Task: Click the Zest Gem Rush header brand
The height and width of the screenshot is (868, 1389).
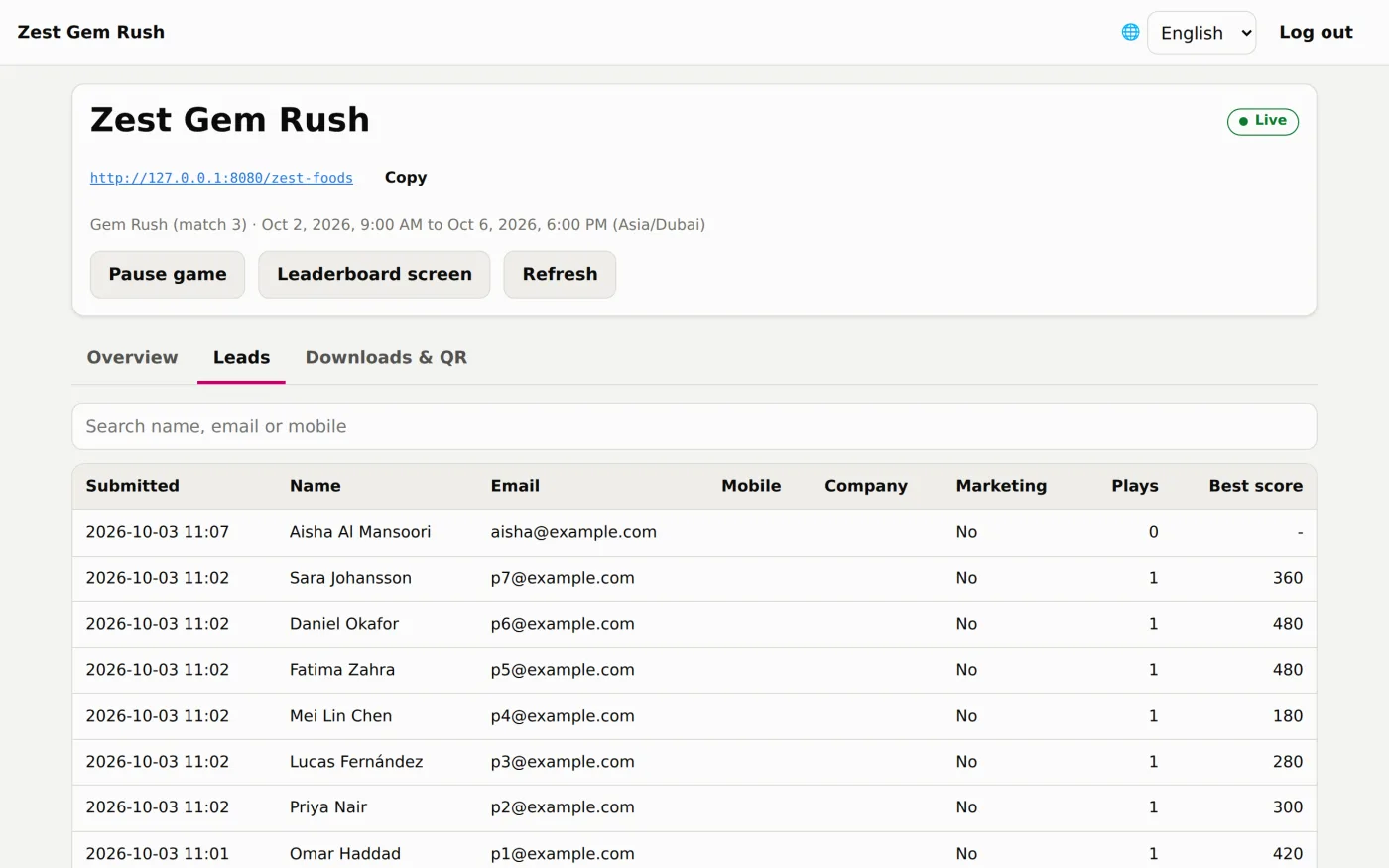Action: pyautogui.click(x=91, y=32)
